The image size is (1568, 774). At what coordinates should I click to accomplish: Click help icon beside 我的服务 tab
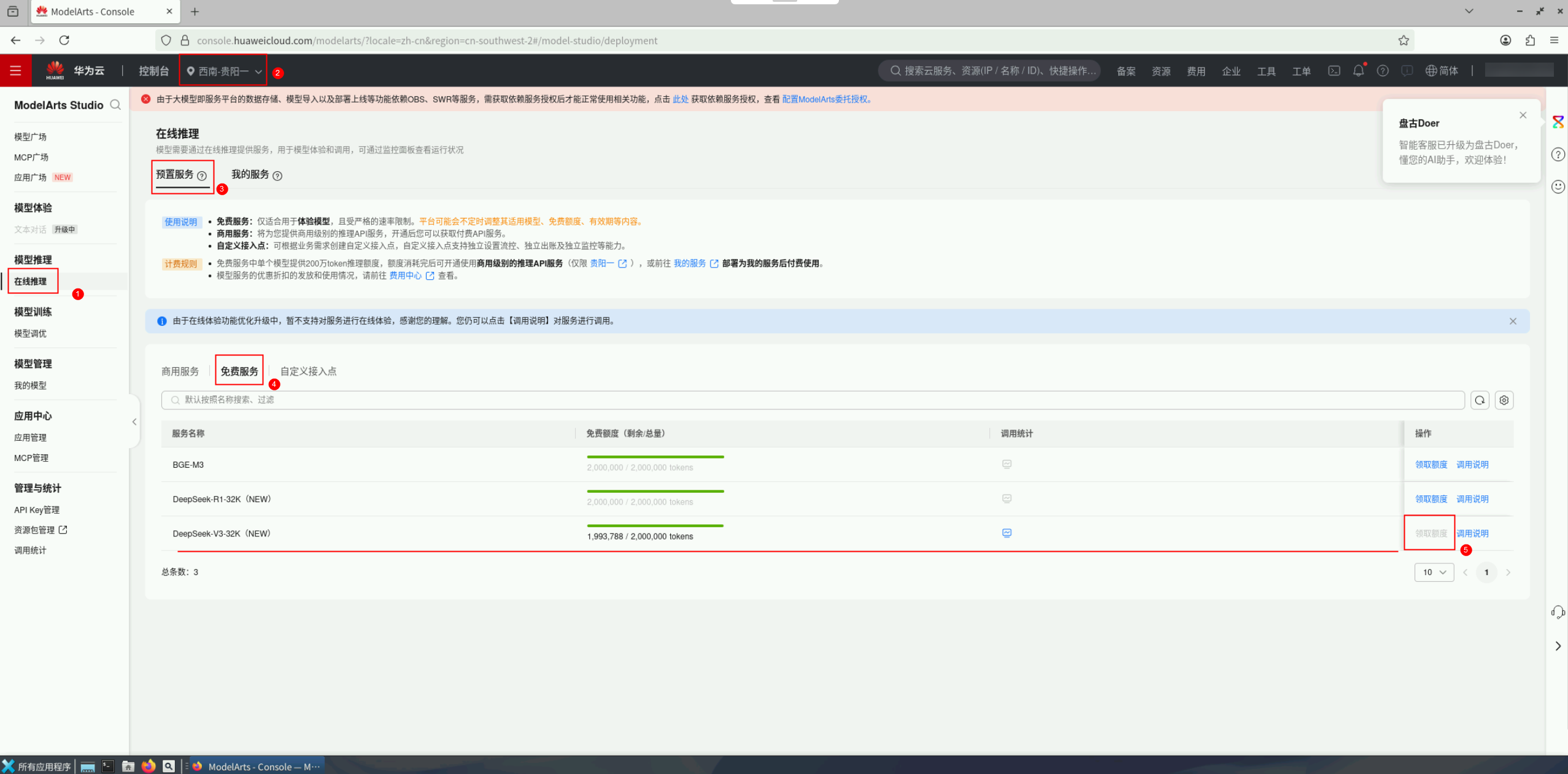277,176
